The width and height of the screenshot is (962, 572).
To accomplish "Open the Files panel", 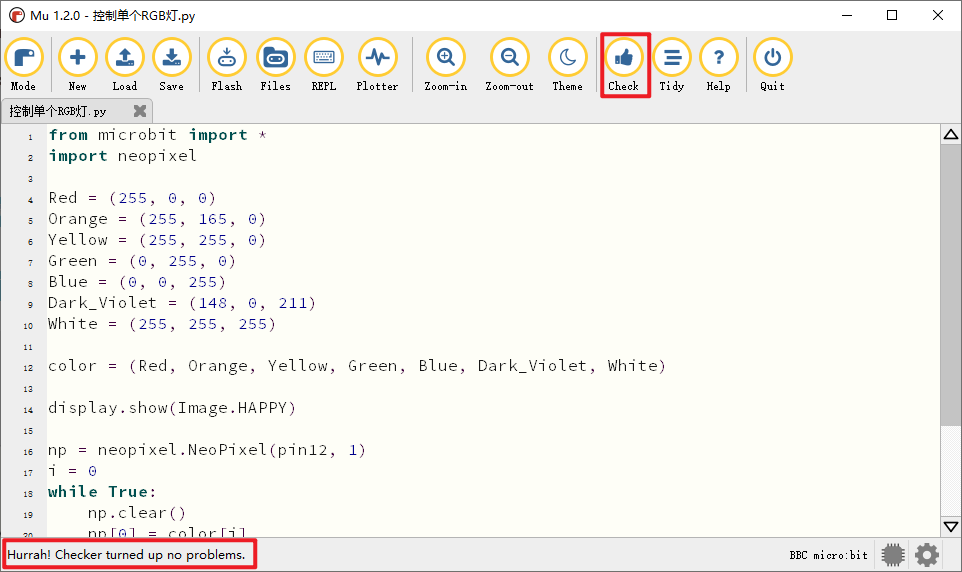I will coord(275,64).
